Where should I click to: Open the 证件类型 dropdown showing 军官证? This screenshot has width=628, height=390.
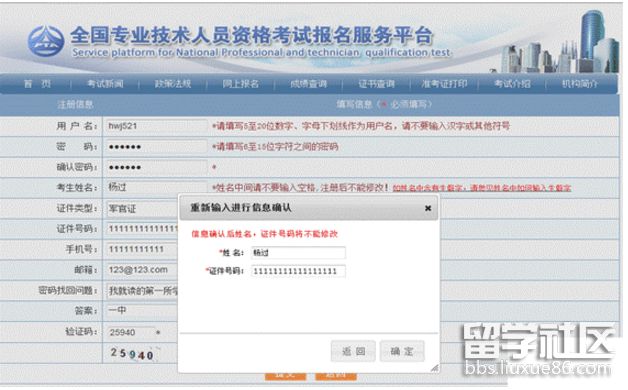[142, 209]
